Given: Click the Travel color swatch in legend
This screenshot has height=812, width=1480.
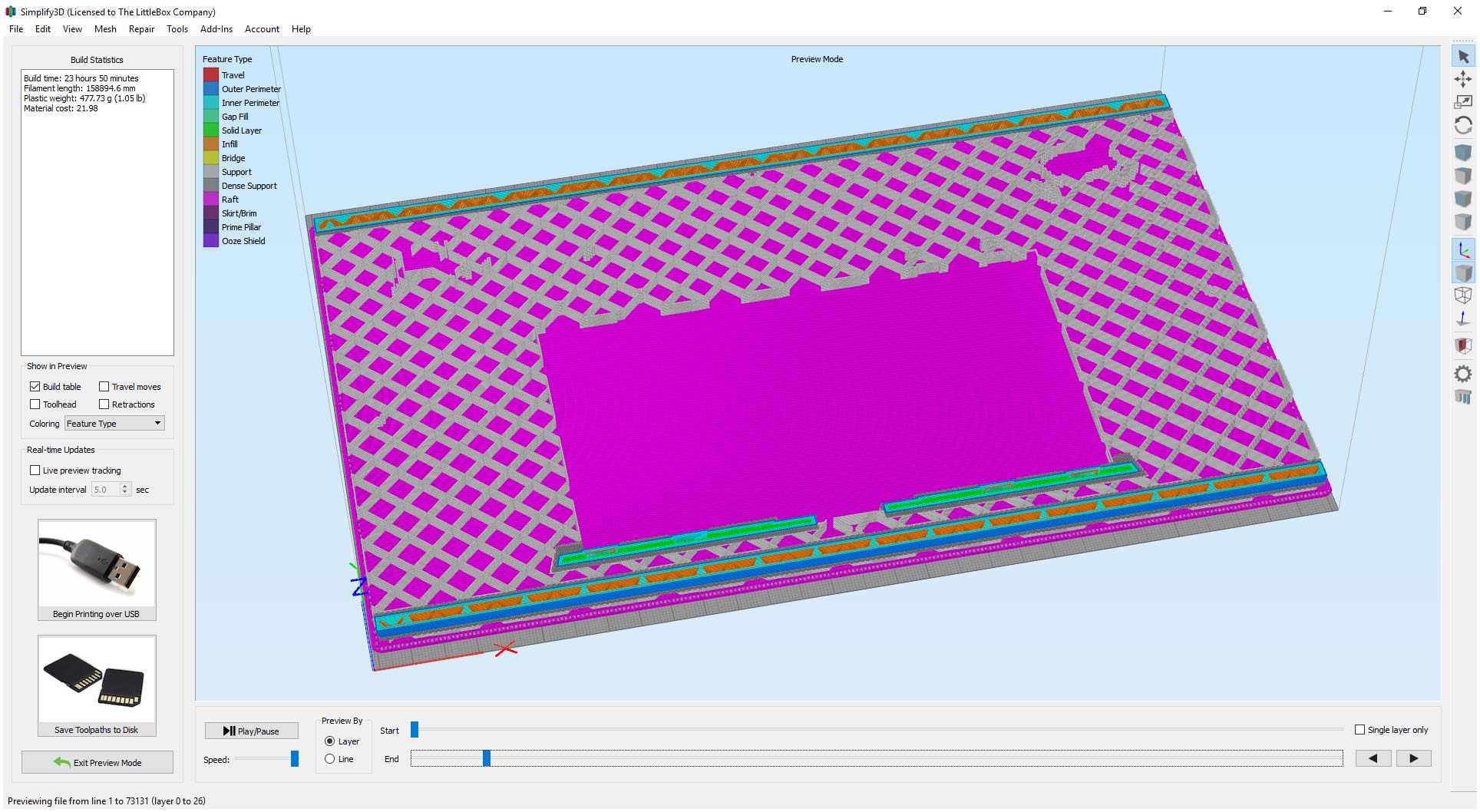Looking at the screenshot, I should tap(211, 75).
